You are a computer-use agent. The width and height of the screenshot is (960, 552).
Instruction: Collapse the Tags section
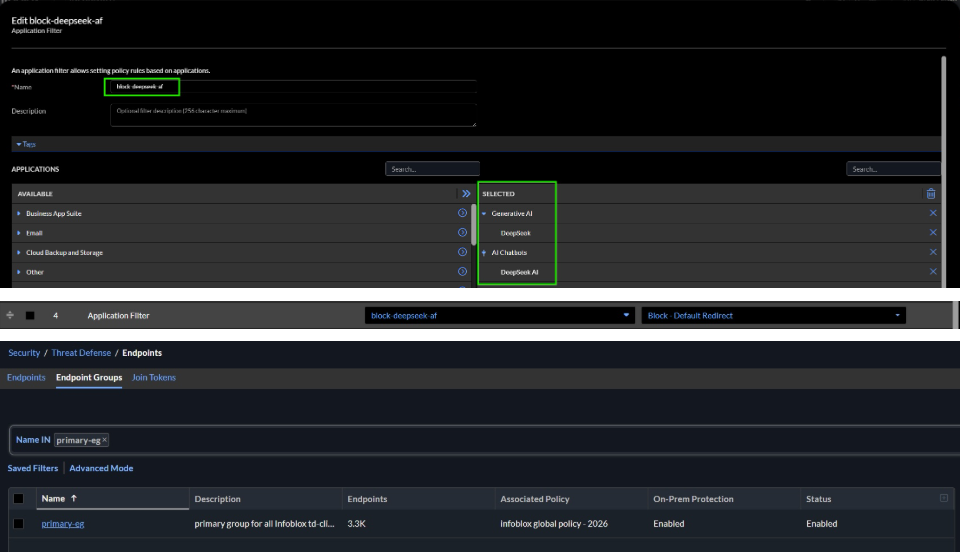26,144
